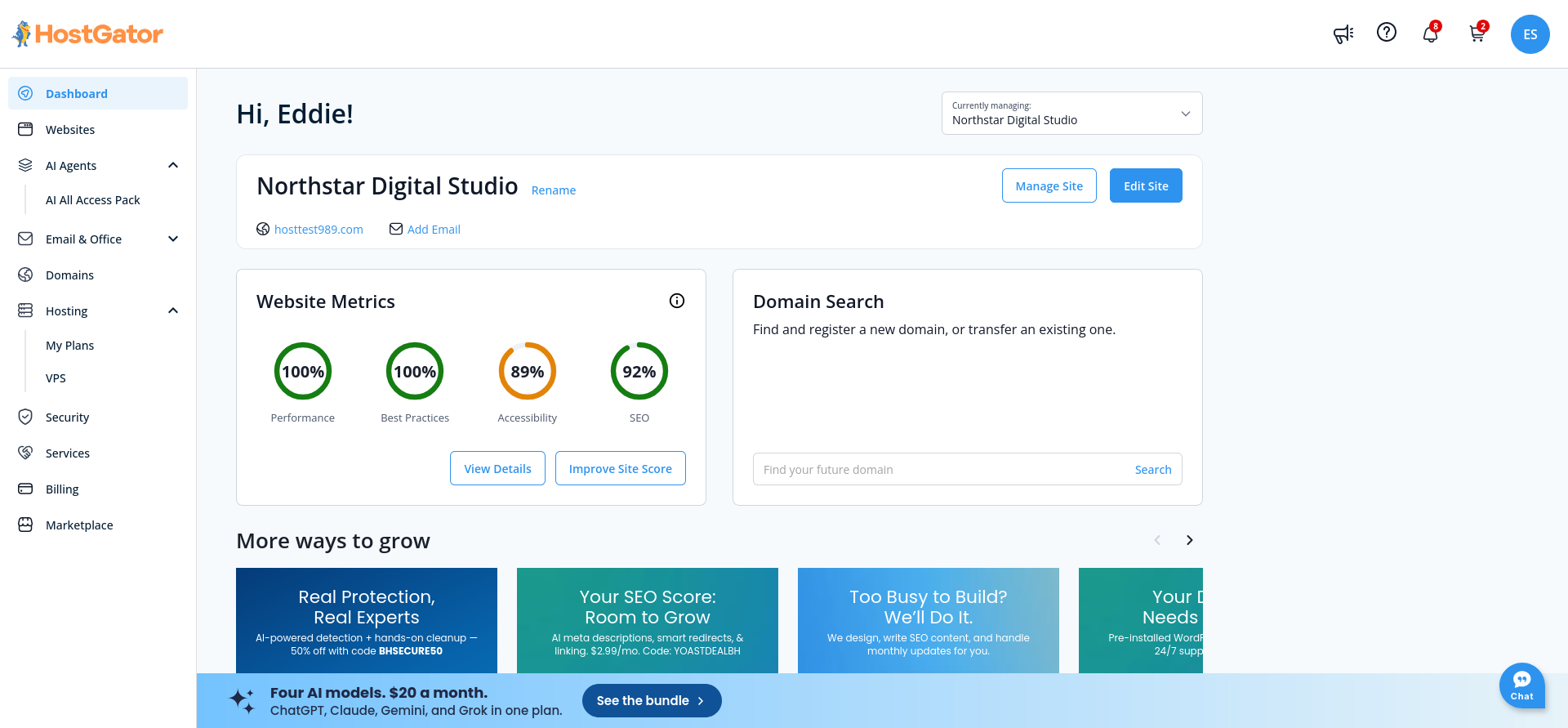Open the help question mark icon

(1387, 32)
